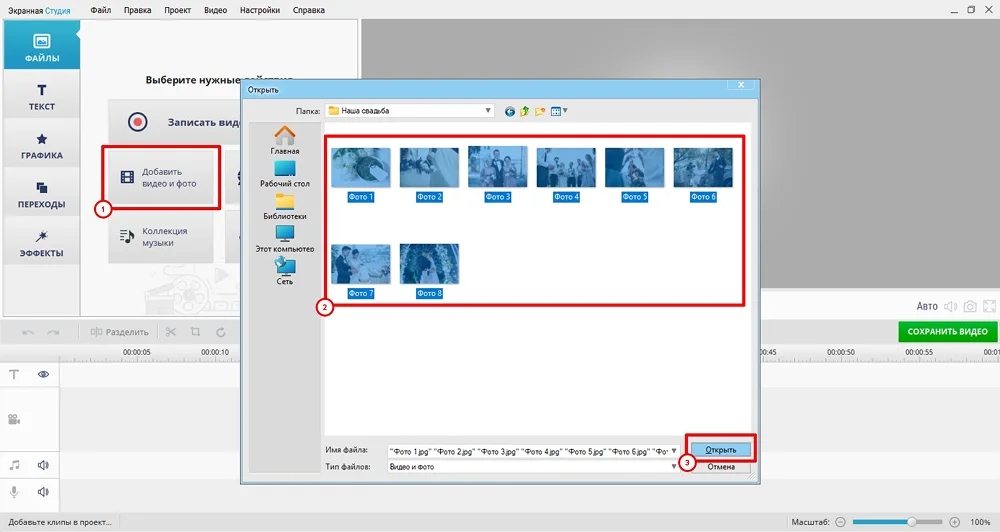Screen dimensions: 1000x532
Task: Click the Масштаб zoom slider handle
Action: coord(912,522)
